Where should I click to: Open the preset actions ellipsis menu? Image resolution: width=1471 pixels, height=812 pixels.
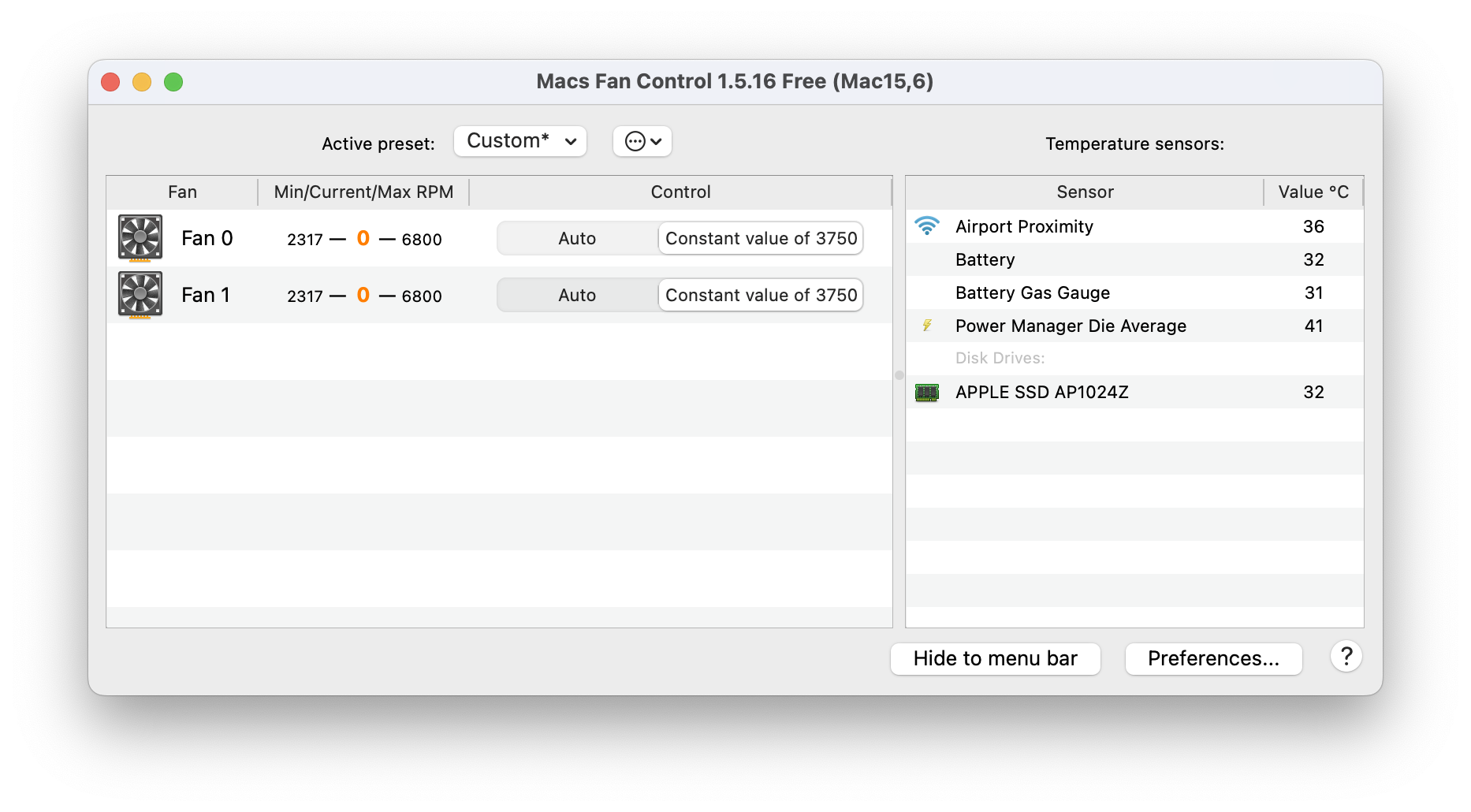[642, 141]
